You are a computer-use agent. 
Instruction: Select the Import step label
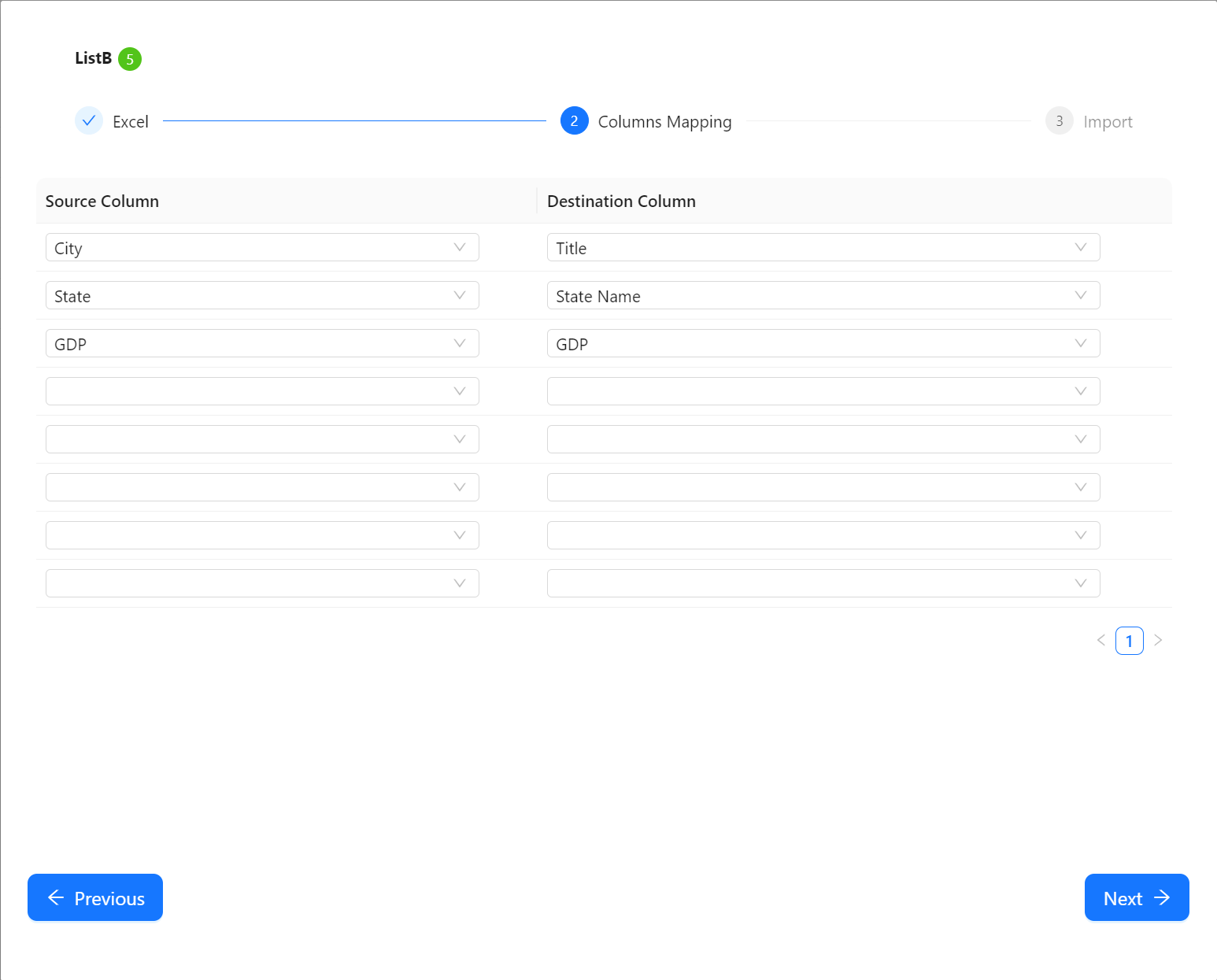click(x=1108, y=122)
